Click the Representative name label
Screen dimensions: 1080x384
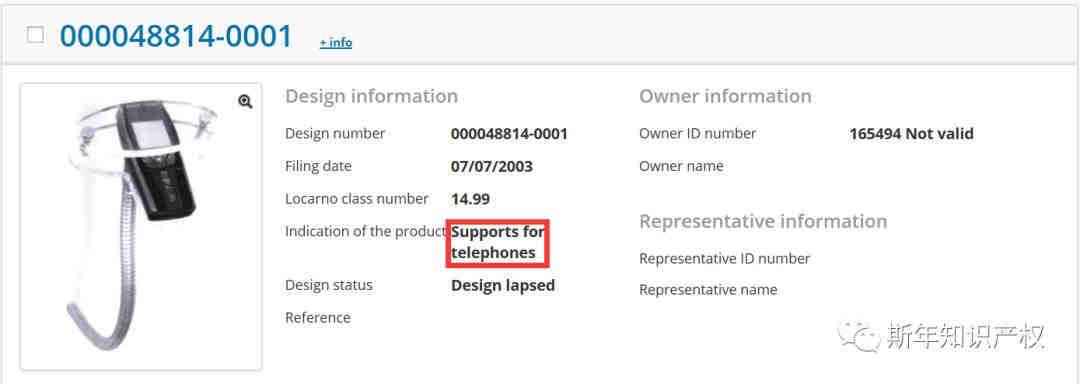pyautogui.click(x=708, y=290)
